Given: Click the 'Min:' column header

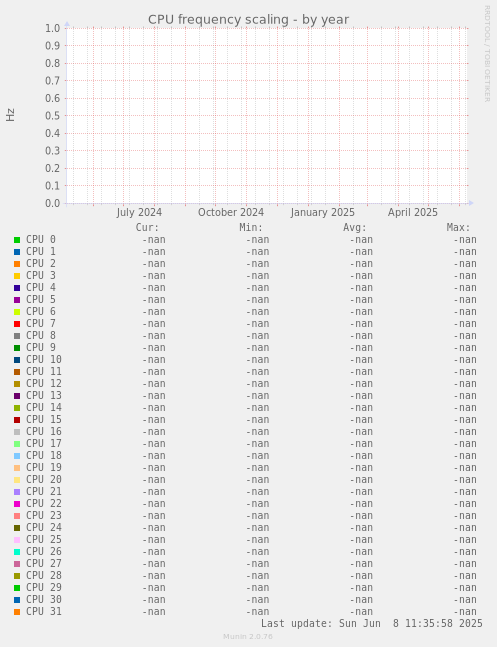Looking at the screenshot, I should click(251, 227).
